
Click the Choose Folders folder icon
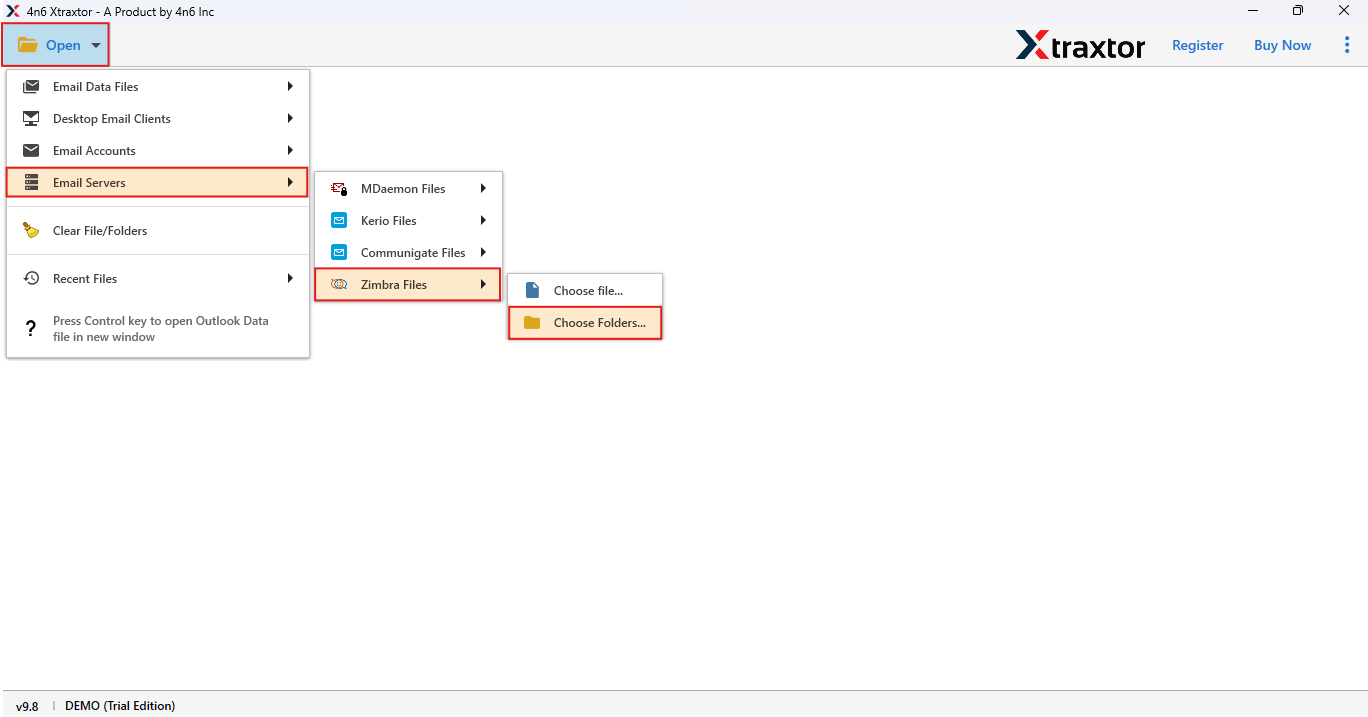pyautogui.click(x=530, y=322)
